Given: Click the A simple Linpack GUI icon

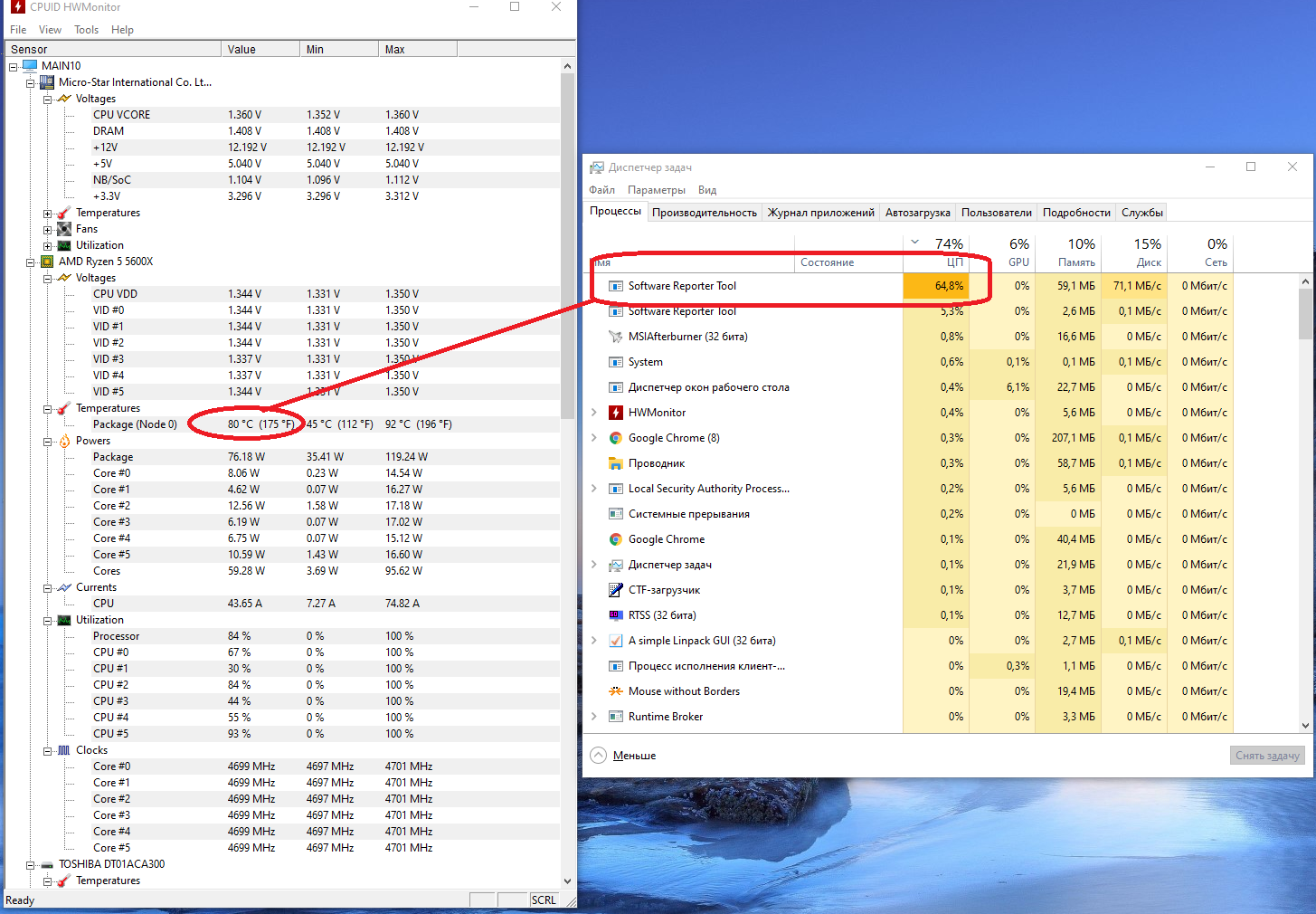Looking at the screenshot, I should tap(616, 641).
